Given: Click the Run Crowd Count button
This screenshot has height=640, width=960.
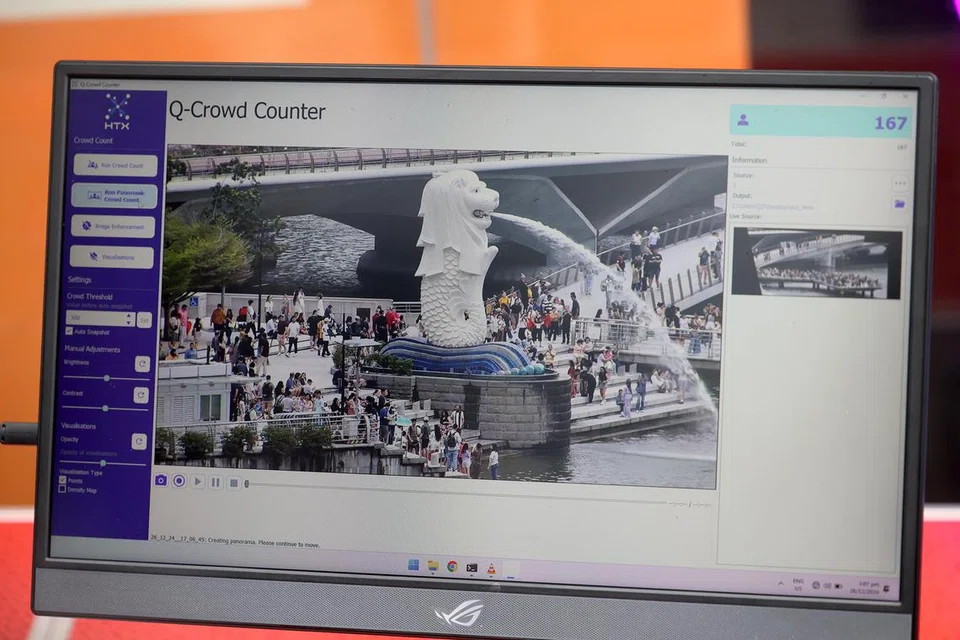Looking at the screenshot, I should pyautogui.click(x=115, y=165).
